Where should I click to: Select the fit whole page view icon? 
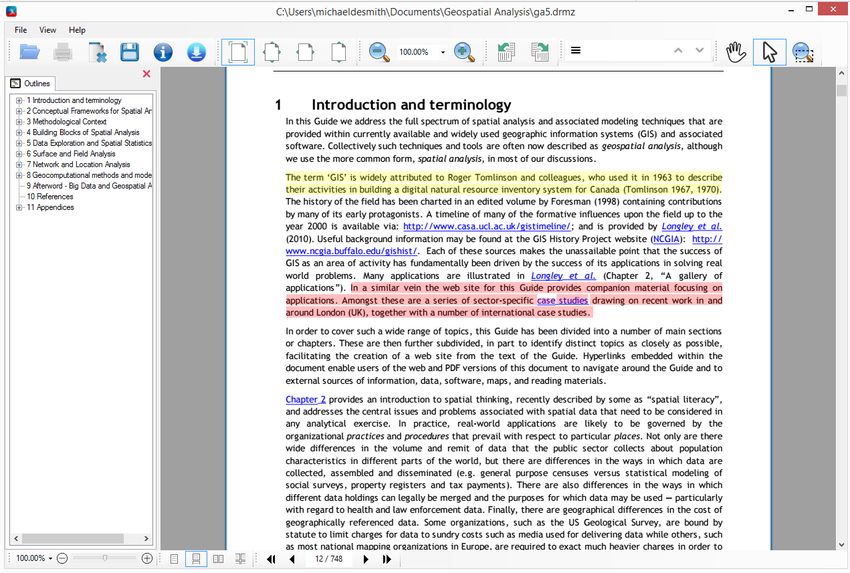pyautogui.click(x=238, y=52)
